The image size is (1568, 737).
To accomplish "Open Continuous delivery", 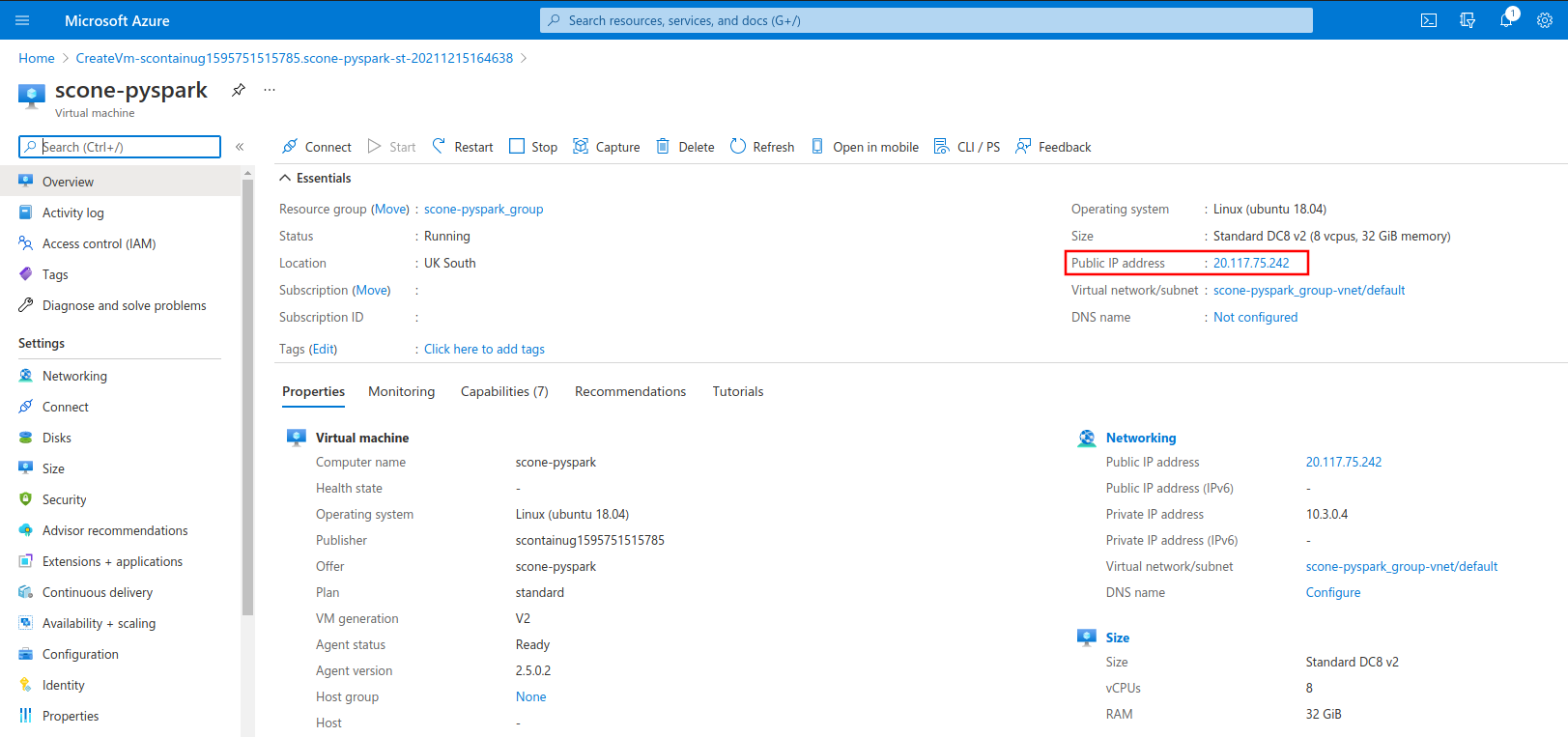I will [97, 592].
